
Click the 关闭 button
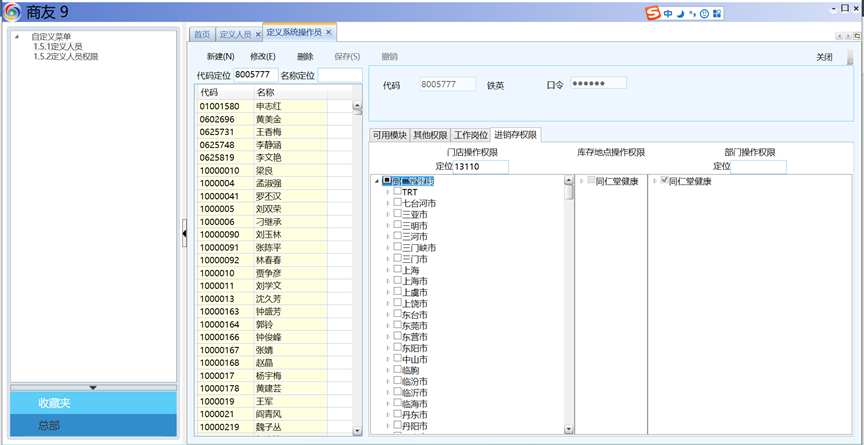point(824,57)
